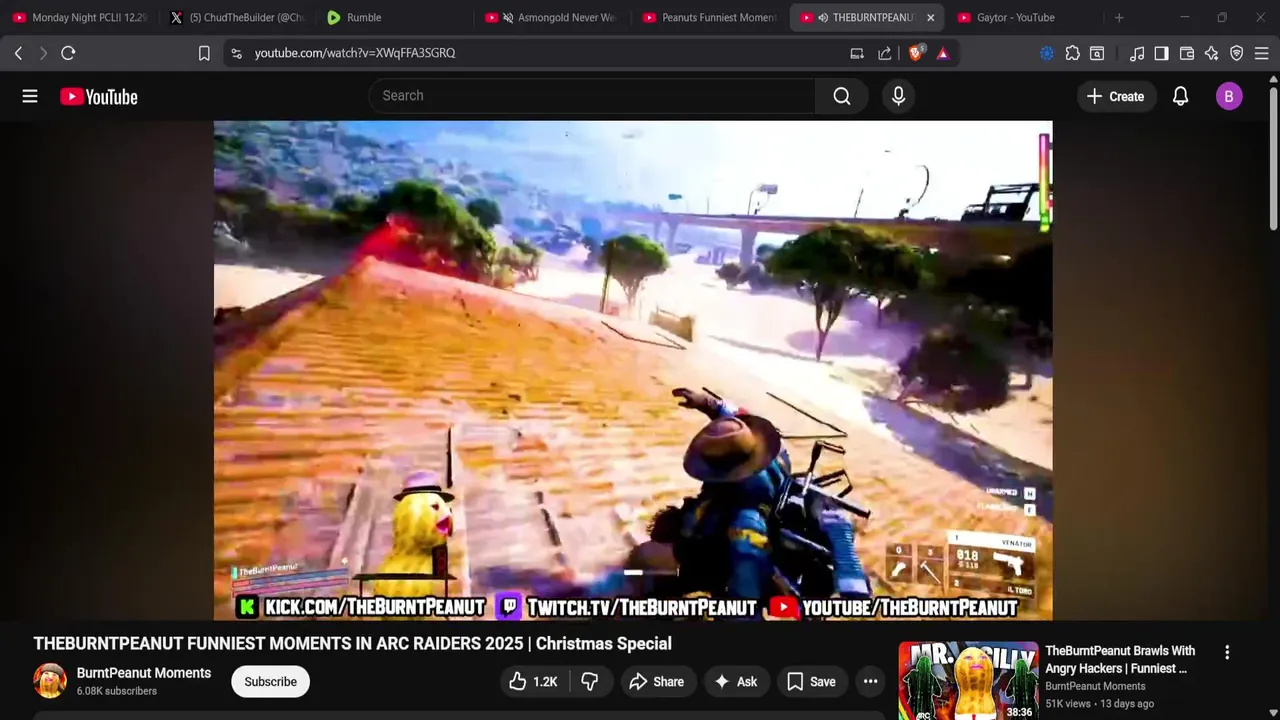Click the search magnifier button
The height and width of the screenshot is (720, 1280).
841,96
